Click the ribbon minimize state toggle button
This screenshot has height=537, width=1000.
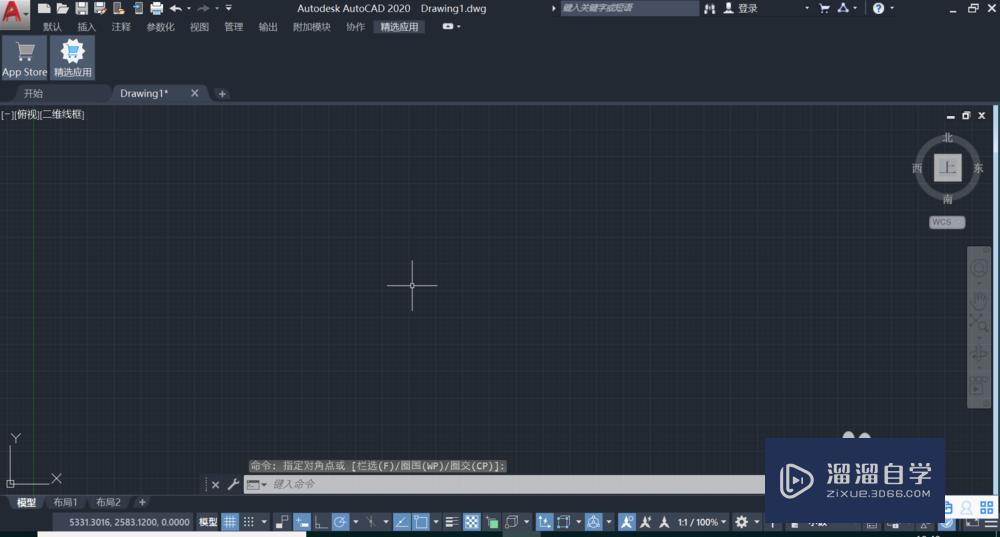point(448,26)
